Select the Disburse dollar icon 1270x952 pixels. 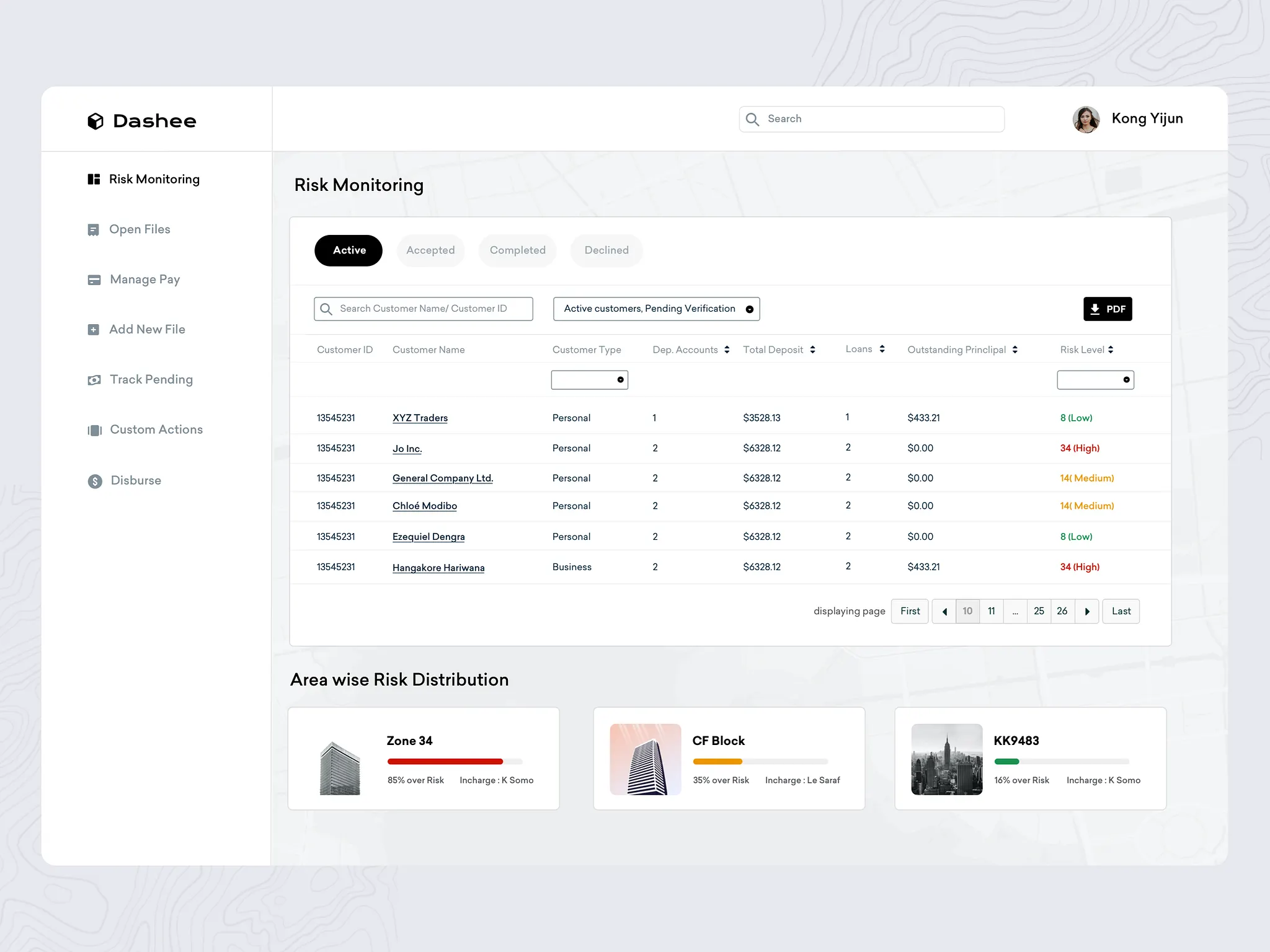coord(95,481)
